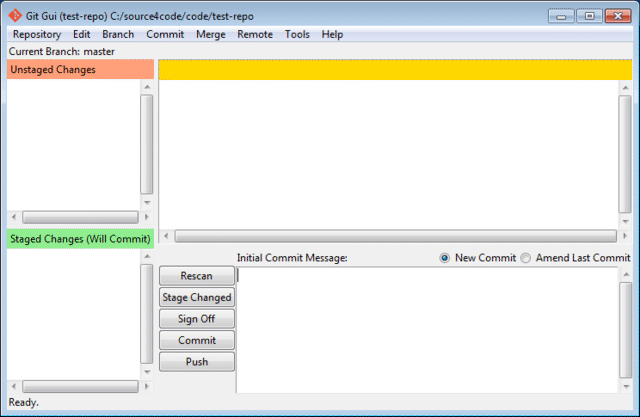Click the Staged Changes scroll right arrow
Viewport: 640px width, 417px height.
[x=147, y=386]
